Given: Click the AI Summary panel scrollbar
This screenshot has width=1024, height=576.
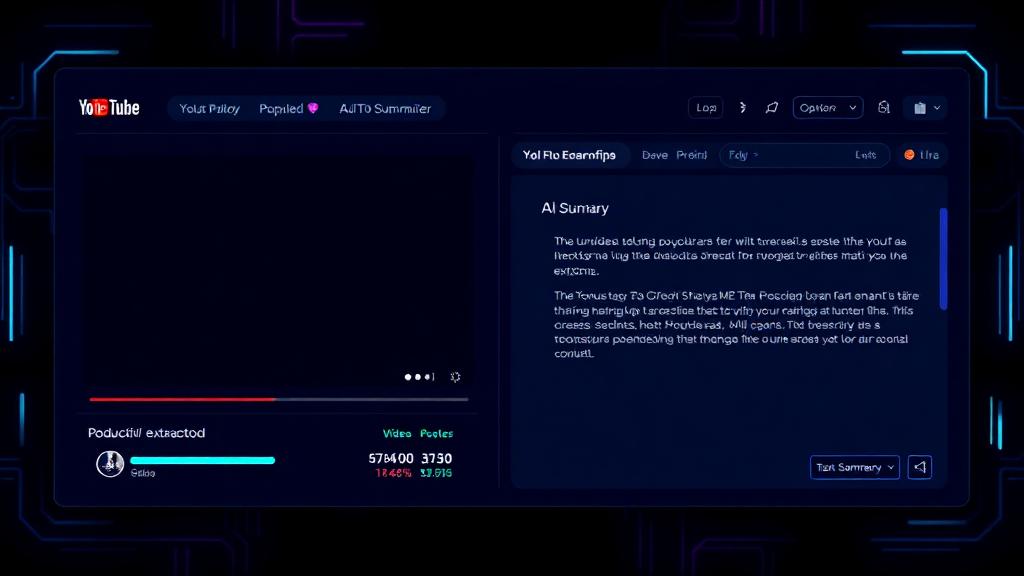Looking at the screenshot, I should click(943, 259).
